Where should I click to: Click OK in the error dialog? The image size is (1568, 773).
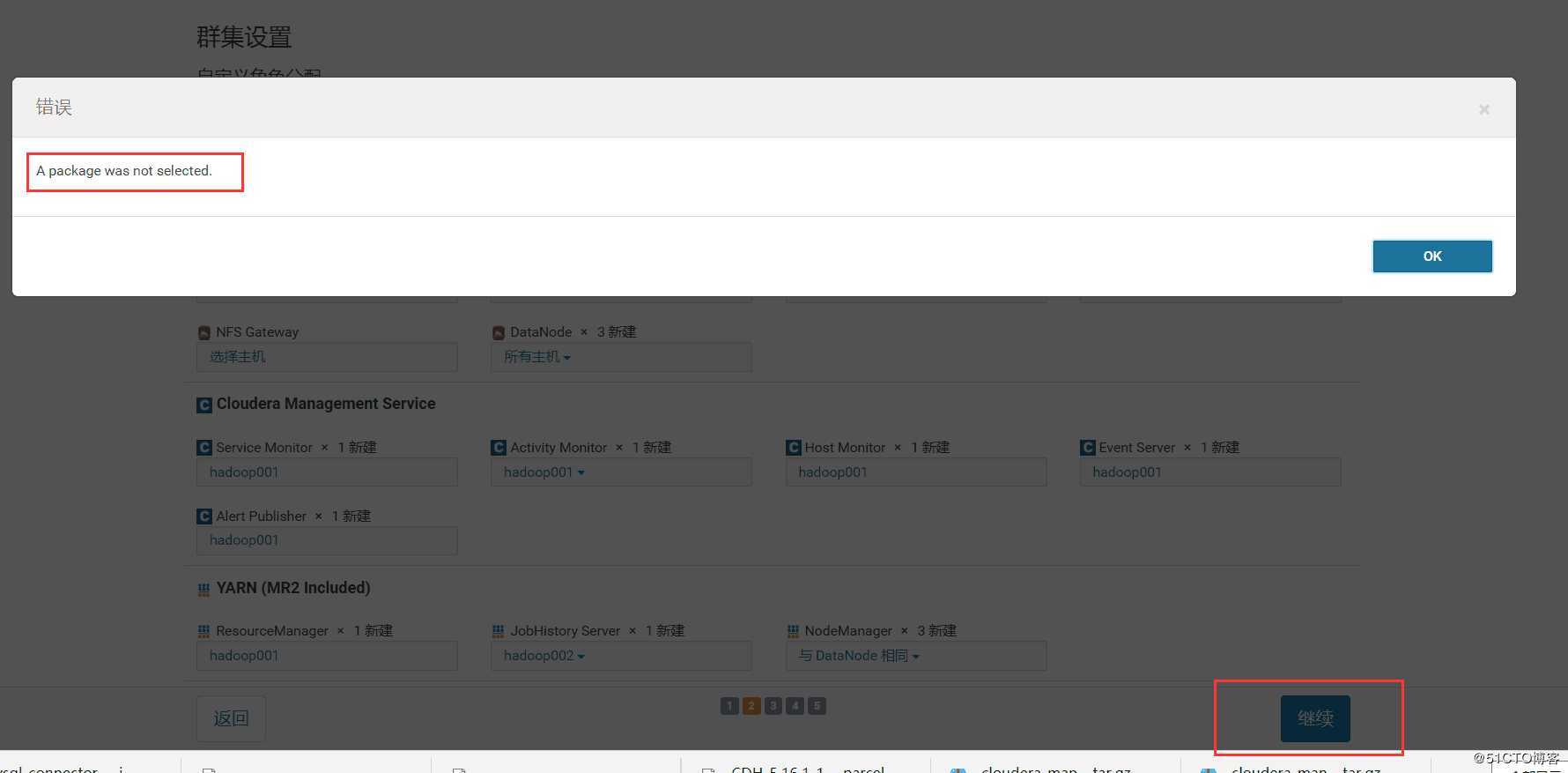[1432, 256]
